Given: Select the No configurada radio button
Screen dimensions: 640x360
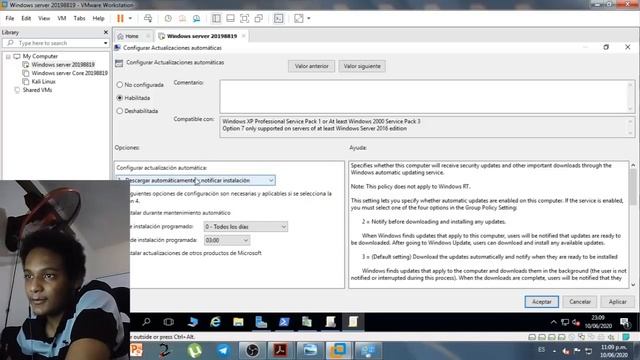Looking at the screenshot, I should [120, 85].
